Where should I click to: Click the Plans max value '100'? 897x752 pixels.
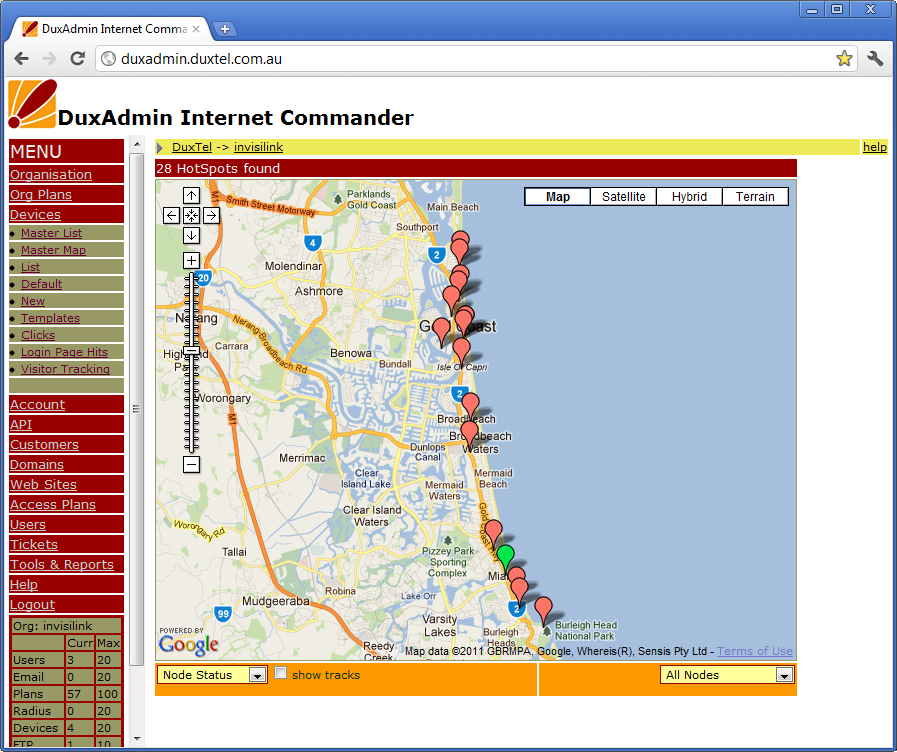point(108,694)
